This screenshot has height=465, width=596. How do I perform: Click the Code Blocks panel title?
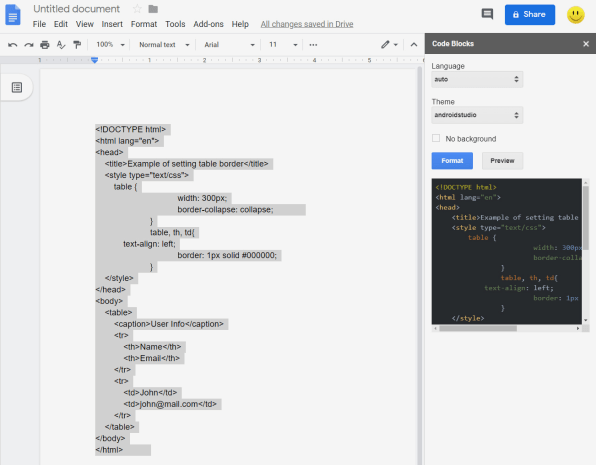[453, 44]
